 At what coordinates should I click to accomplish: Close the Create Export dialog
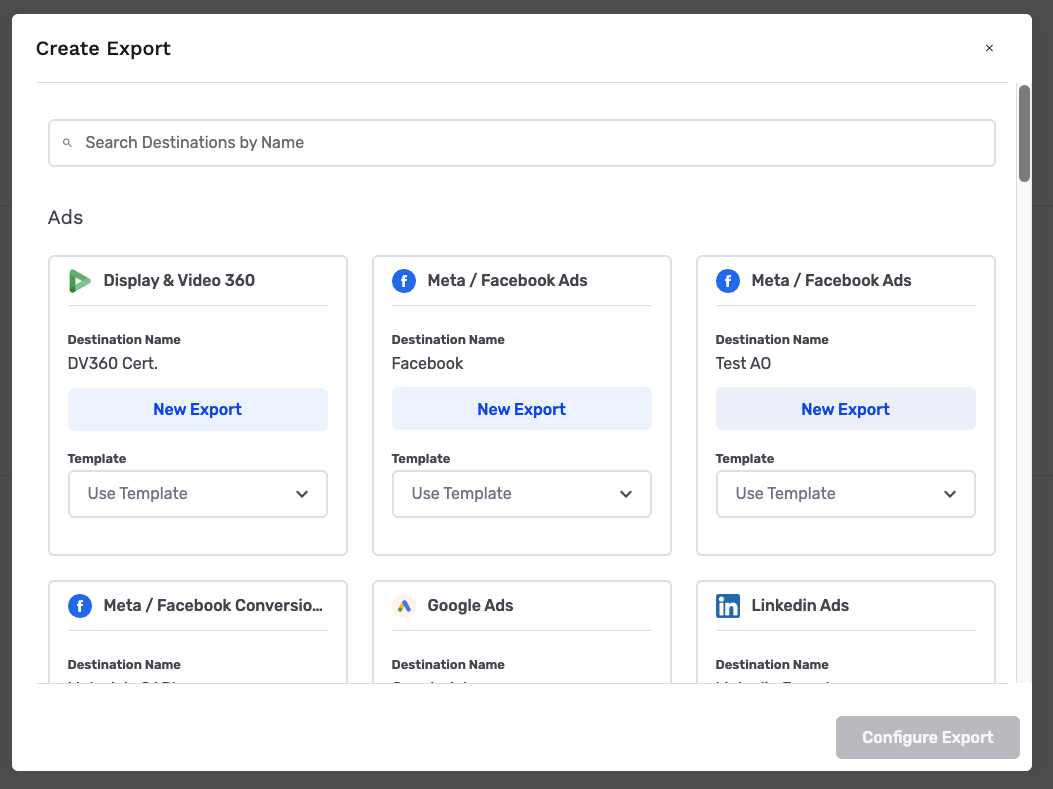989,48
